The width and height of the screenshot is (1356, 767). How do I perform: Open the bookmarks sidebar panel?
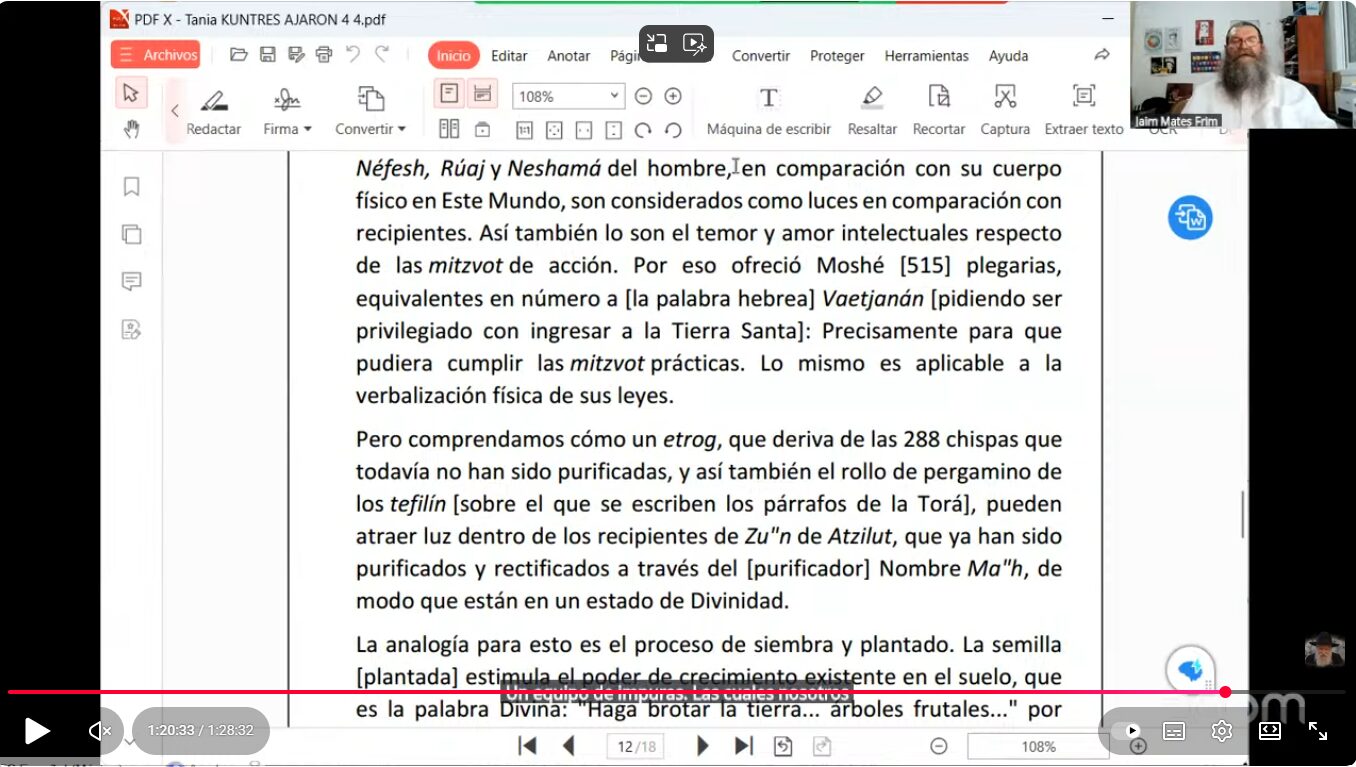(131, 187)
